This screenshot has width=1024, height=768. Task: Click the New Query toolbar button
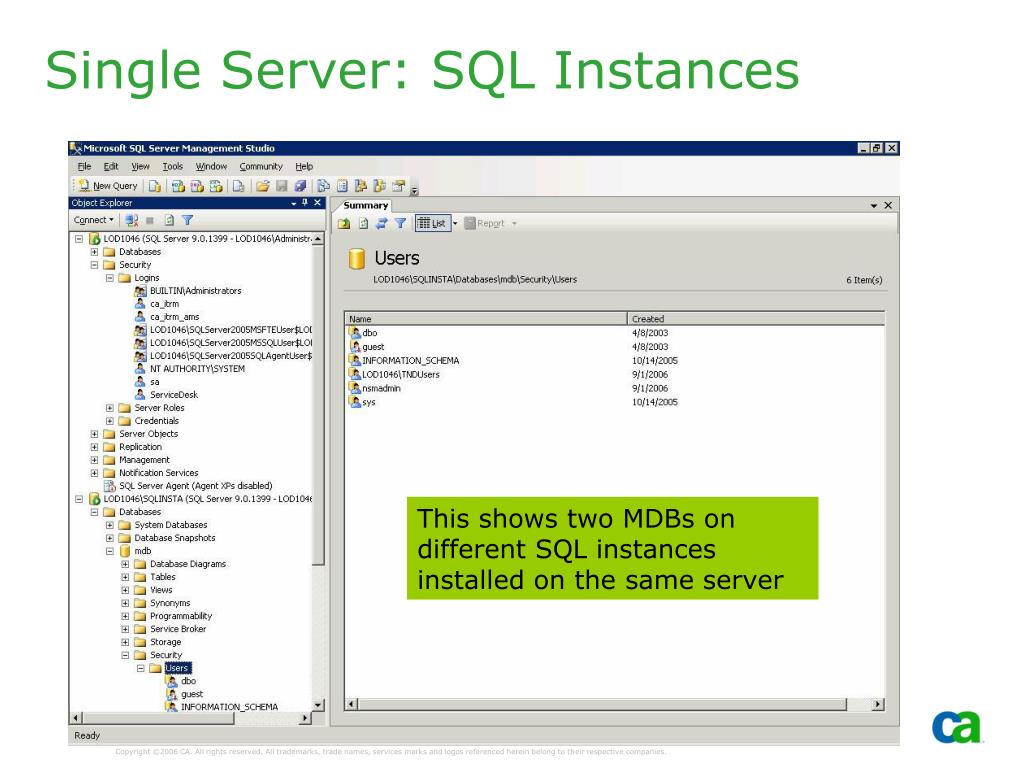point(108,186)
